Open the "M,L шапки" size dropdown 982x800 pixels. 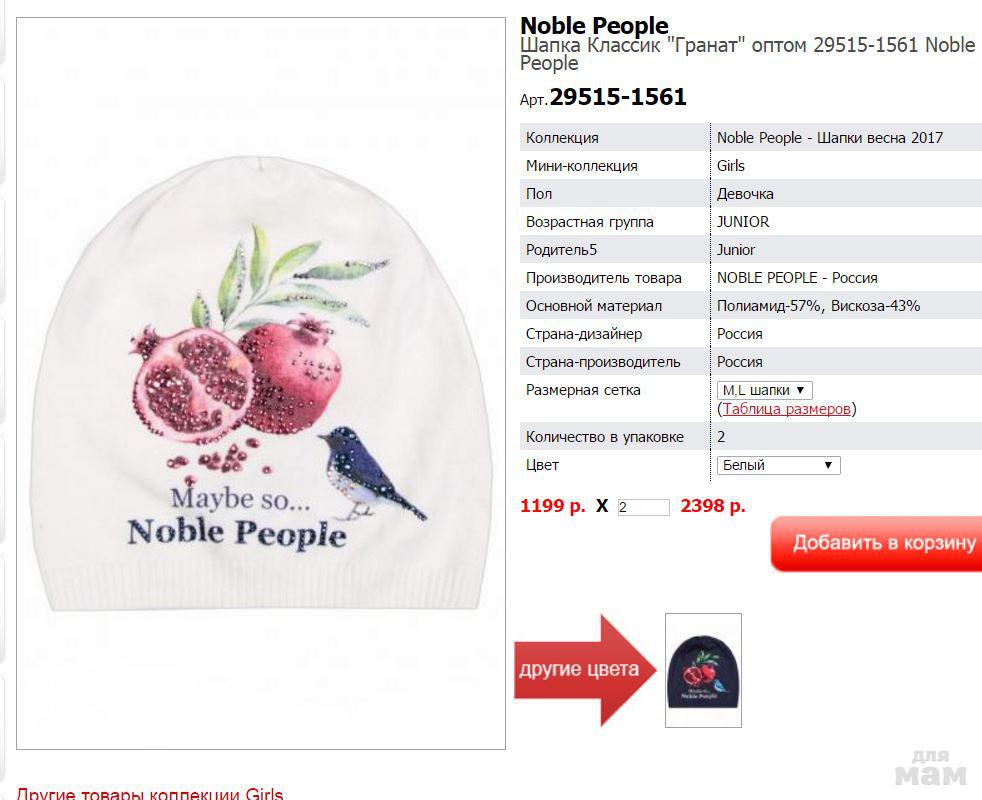click(764, 390)
